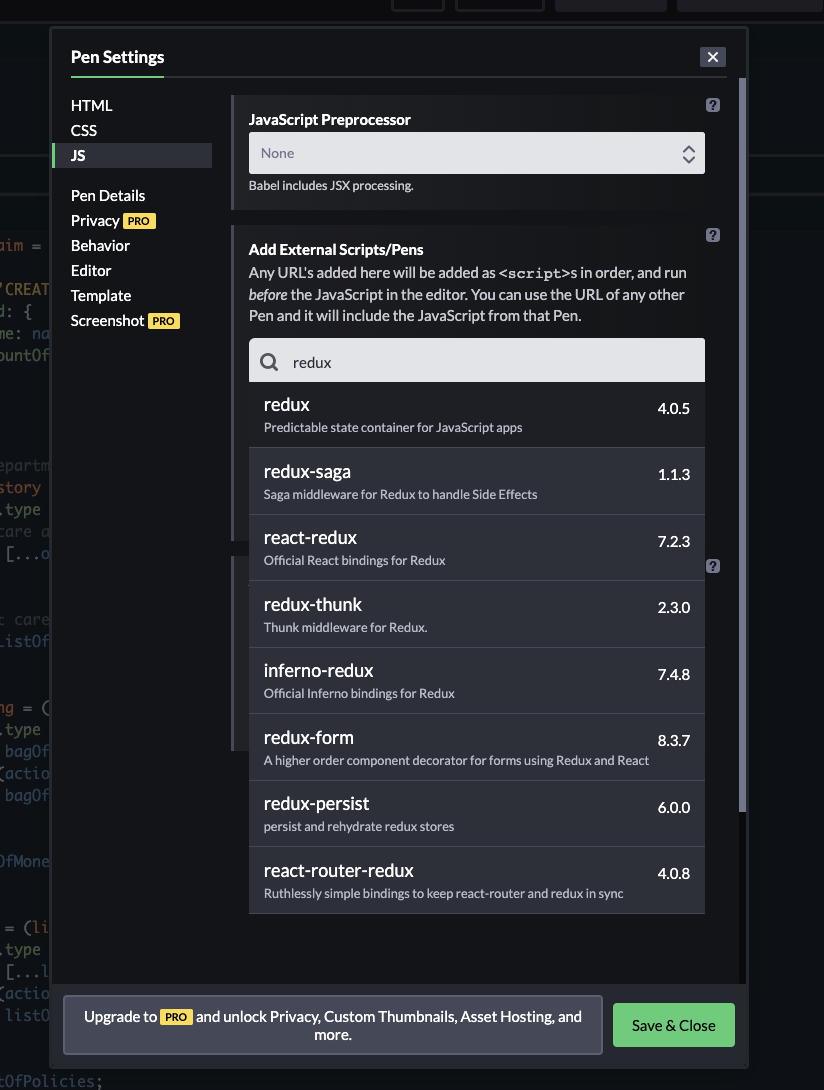
Task: Add redux-thunk library from results
Action: 476,615
